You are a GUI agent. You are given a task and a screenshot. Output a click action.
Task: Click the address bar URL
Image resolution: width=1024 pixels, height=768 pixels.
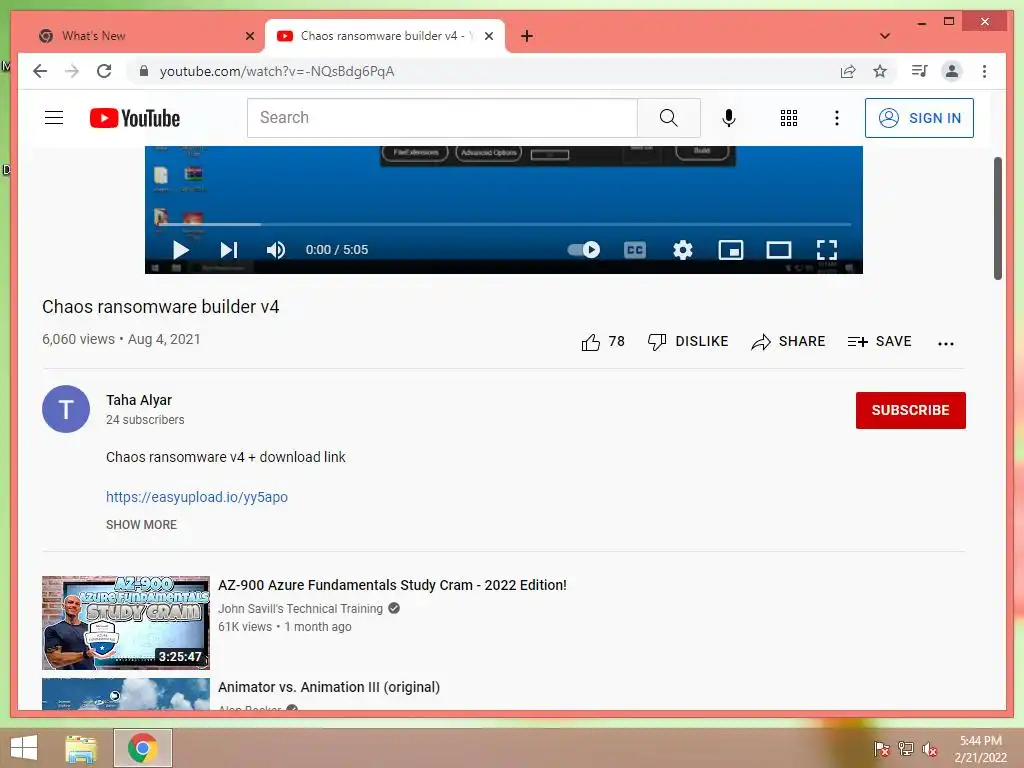click(277, 71)
